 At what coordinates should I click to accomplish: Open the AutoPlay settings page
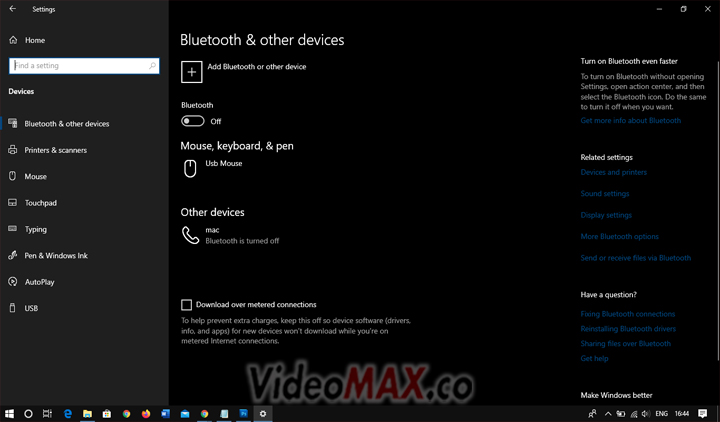click(x=39, y=282)
